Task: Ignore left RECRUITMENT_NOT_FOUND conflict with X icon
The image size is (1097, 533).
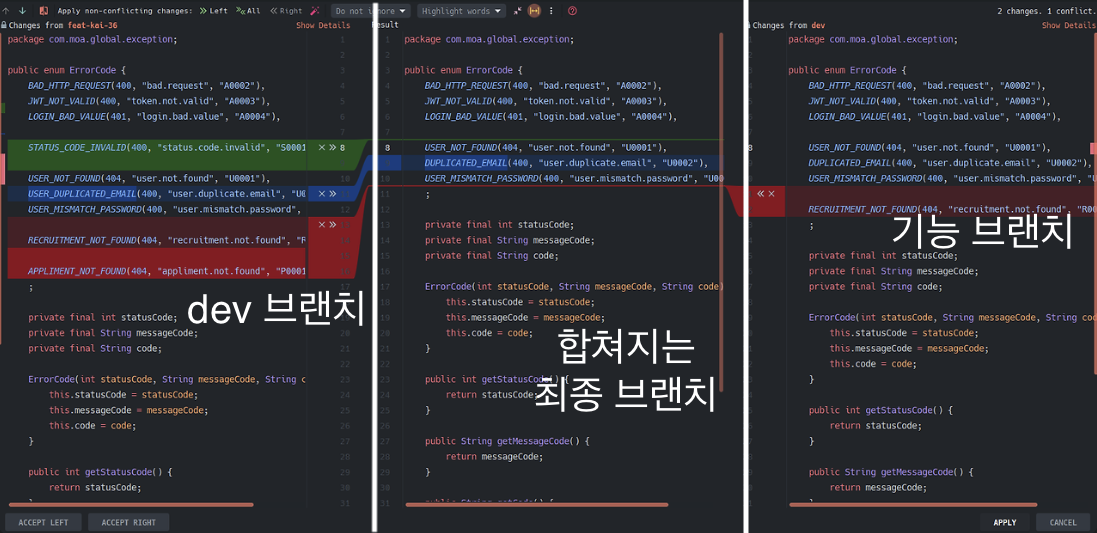Action: (322, 225)
